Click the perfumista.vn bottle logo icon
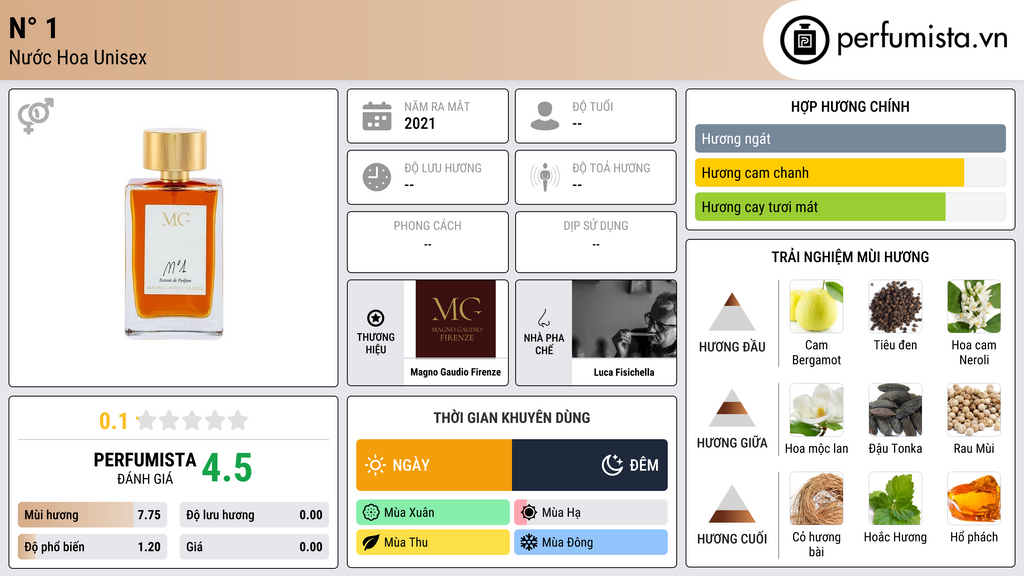The image size is (1024, 576). [804, 40]
